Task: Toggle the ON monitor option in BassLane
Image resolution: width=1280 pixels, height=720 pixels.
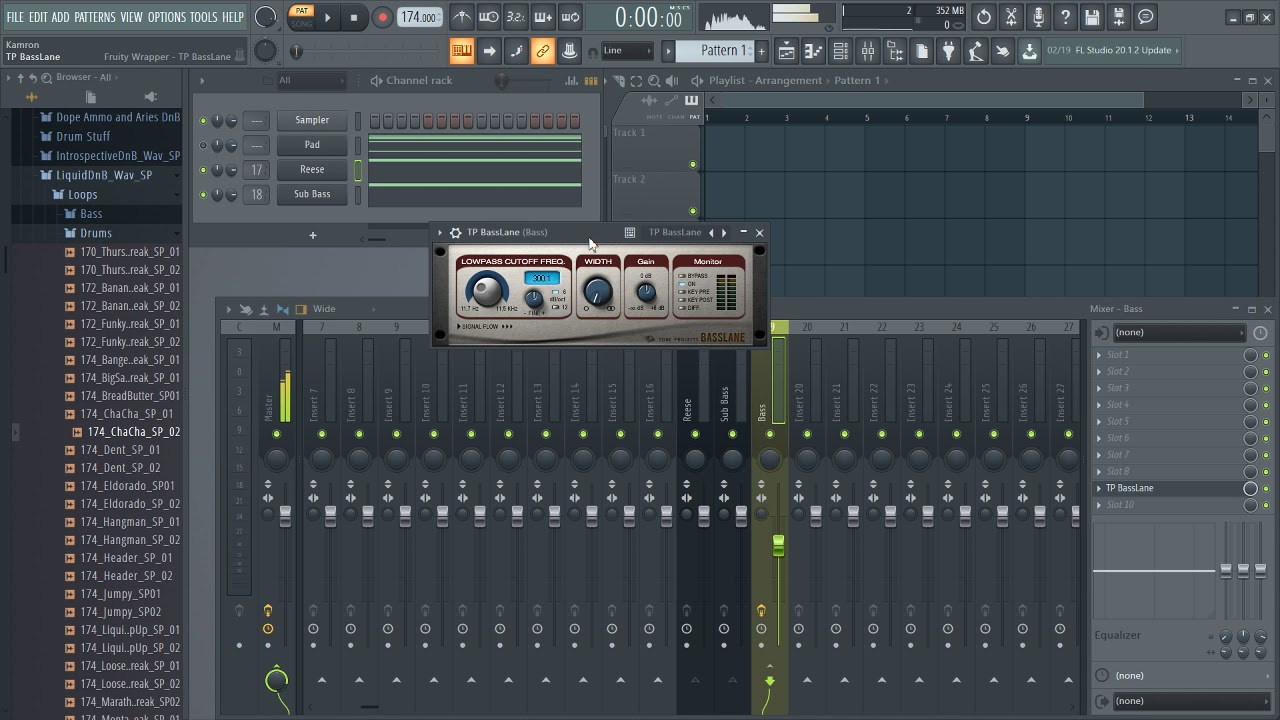Action: coord(682,284)
